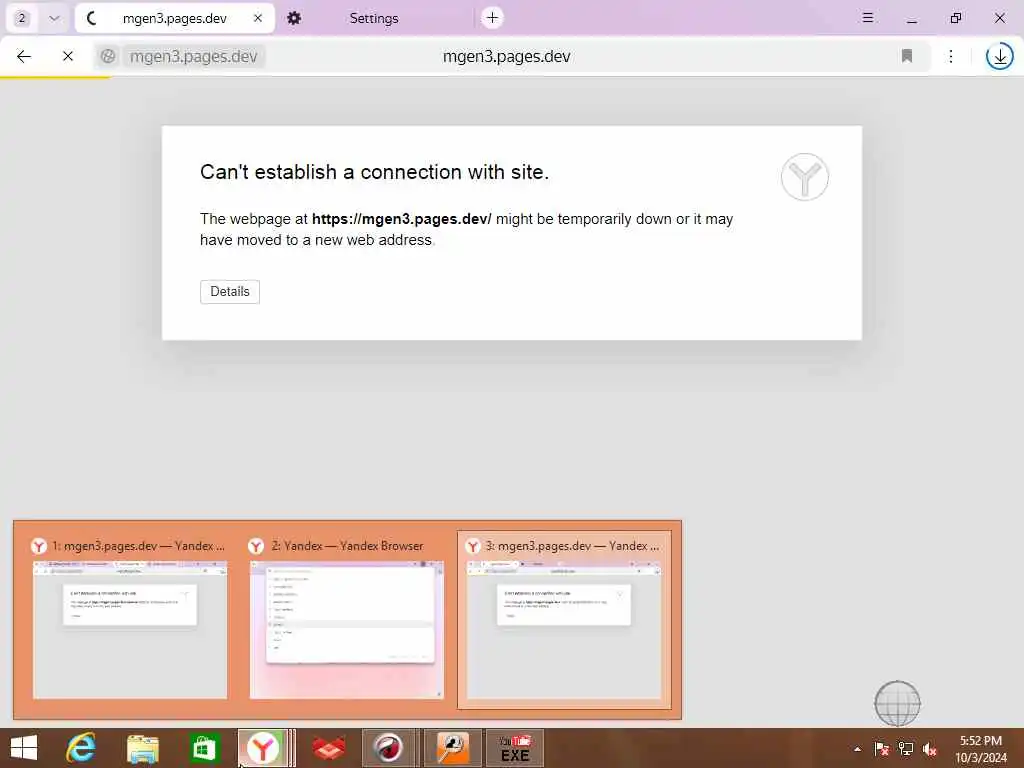Open the three-dot page options menu

pos(951,57)
